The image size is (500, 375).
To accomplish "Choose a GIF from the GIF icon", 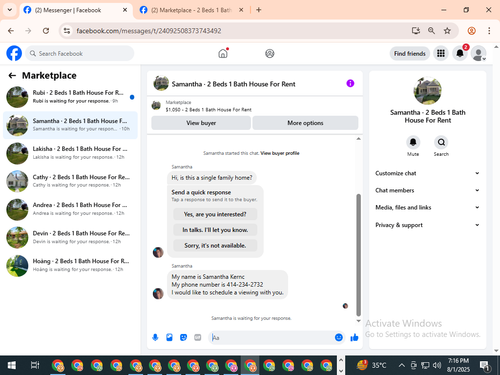I will click(x=198, y=338).
